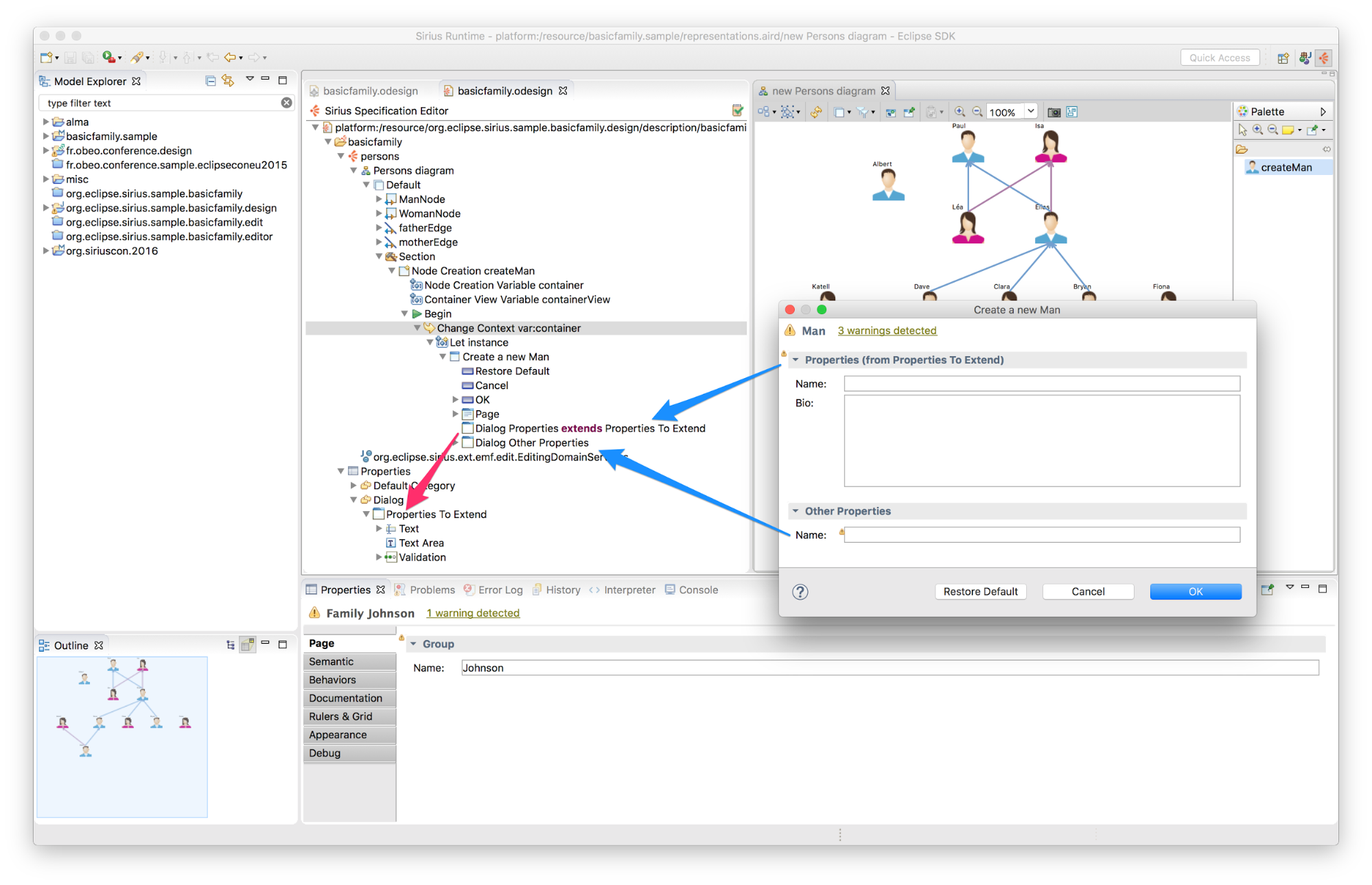Click the New wizard toolbar icon
The height and width of the screenshot is (885, 1372).
(x=47, y=58)
